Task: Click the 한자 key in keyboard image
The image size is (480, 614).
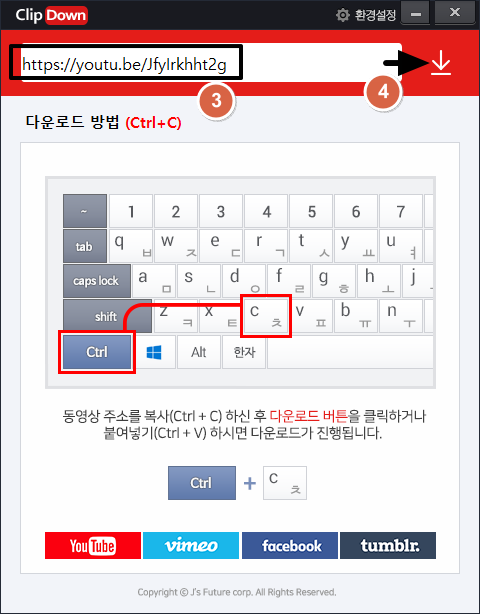Action: pos(244,352)
